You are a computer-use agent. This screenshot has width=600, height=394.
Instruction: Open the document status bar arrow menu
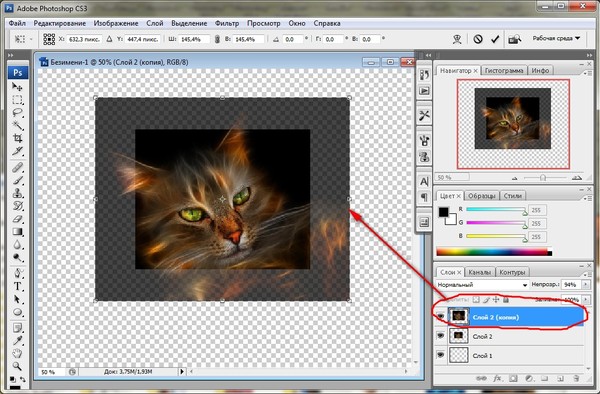[x=182, y=371]
